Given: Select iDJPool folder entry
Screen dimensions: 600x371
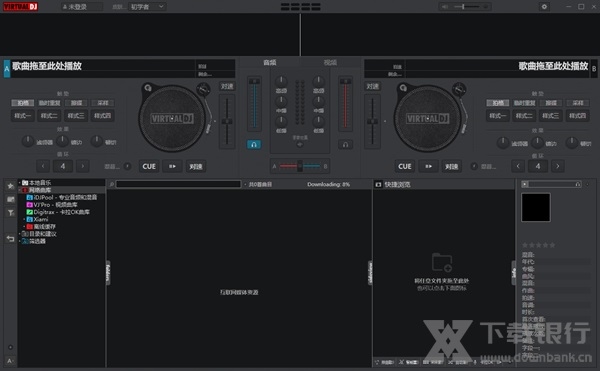Looking at the screenshot, I should 62,197.
